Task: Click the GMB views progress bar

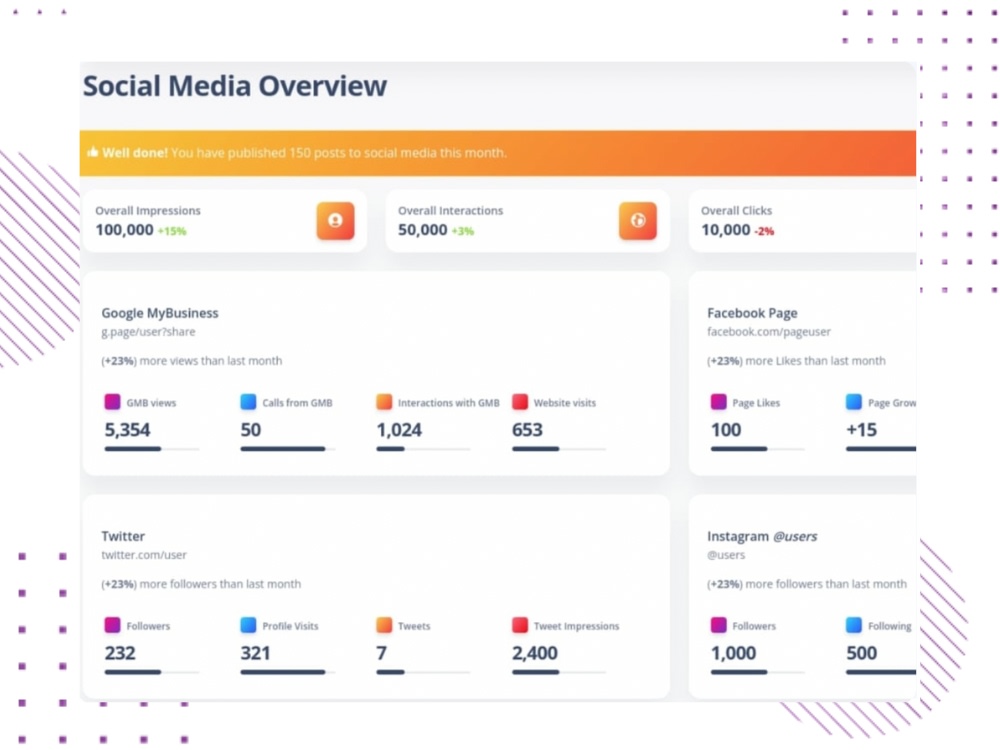Action: point(152,449)
